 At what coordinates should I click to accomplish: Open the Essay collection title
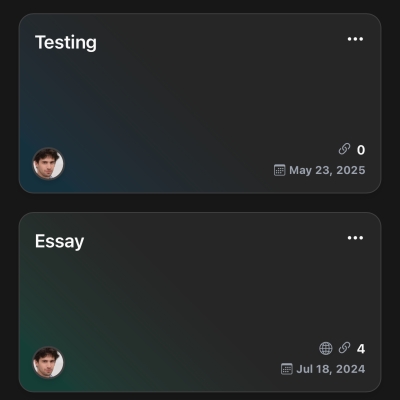[x=59, y=242]
